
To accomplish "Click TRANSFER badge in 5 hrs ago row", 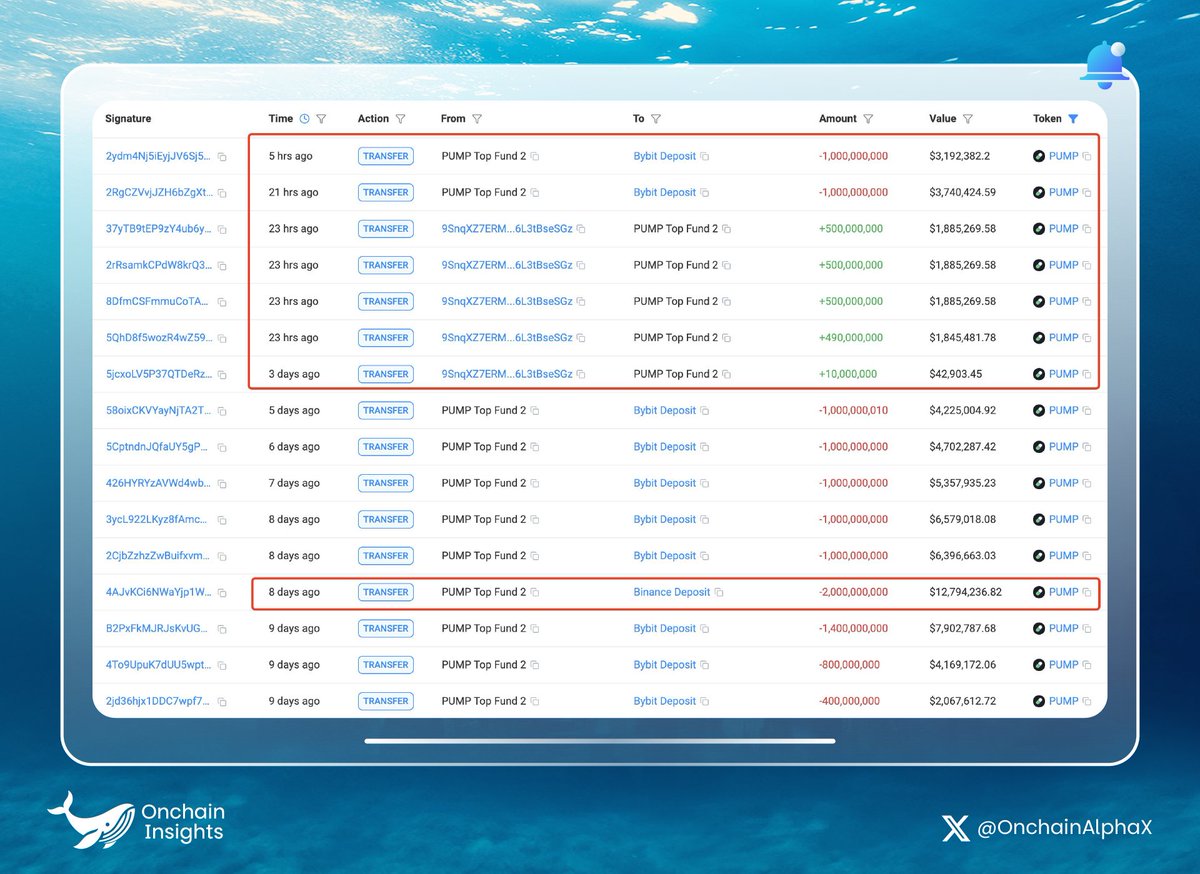I will [386, 156].
